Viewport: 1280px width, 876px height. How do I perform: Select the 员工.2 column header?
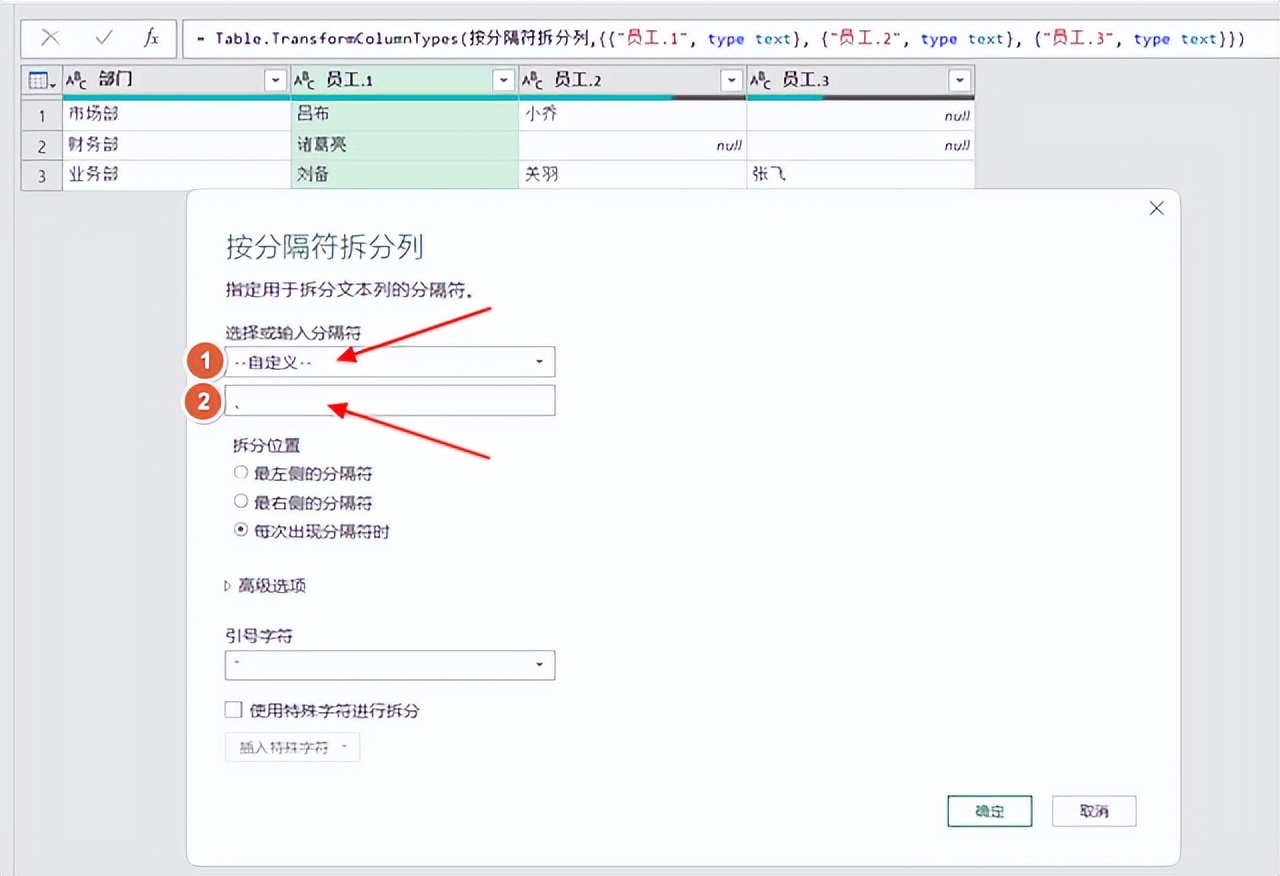(x=632, y=81)
